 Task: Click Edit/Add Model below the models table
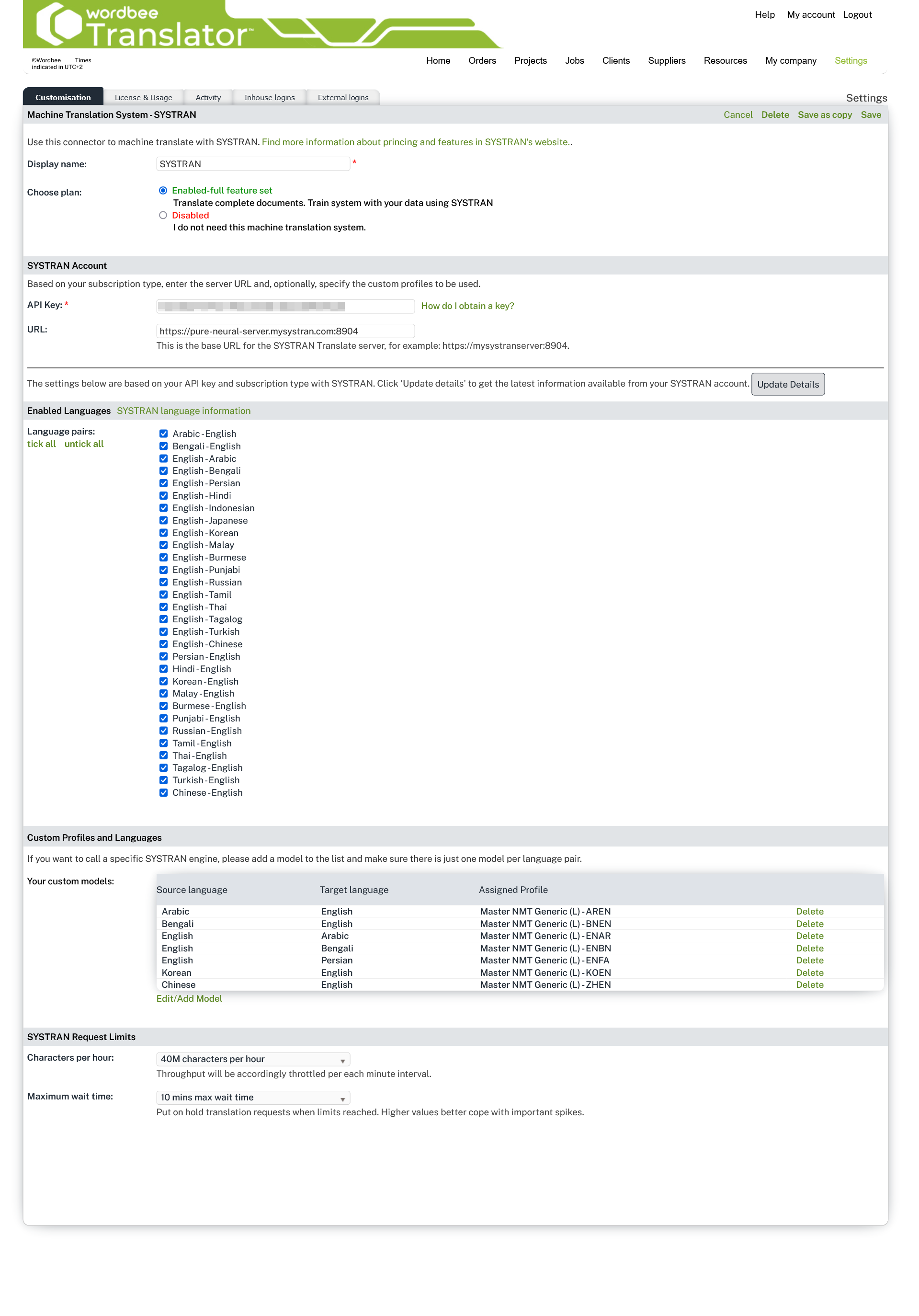tap(189, 998)
